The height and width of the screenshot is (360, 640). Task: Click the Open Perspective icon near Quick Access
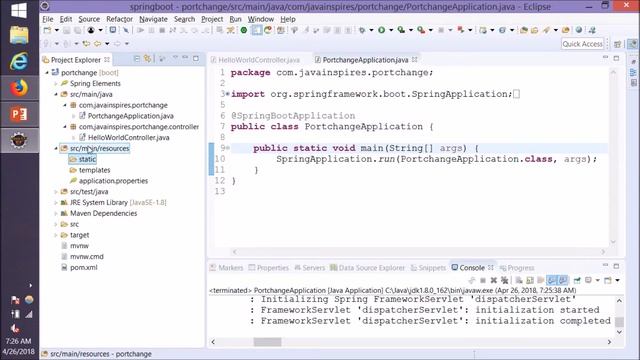618,44
